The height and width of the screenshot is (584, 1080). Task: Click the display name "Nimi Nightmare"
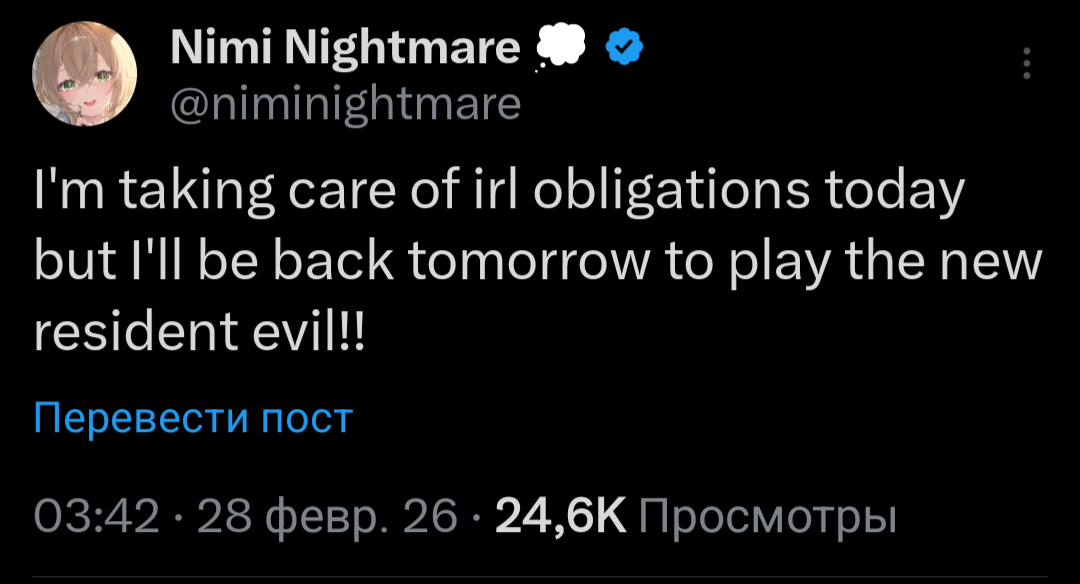point(345,48)
